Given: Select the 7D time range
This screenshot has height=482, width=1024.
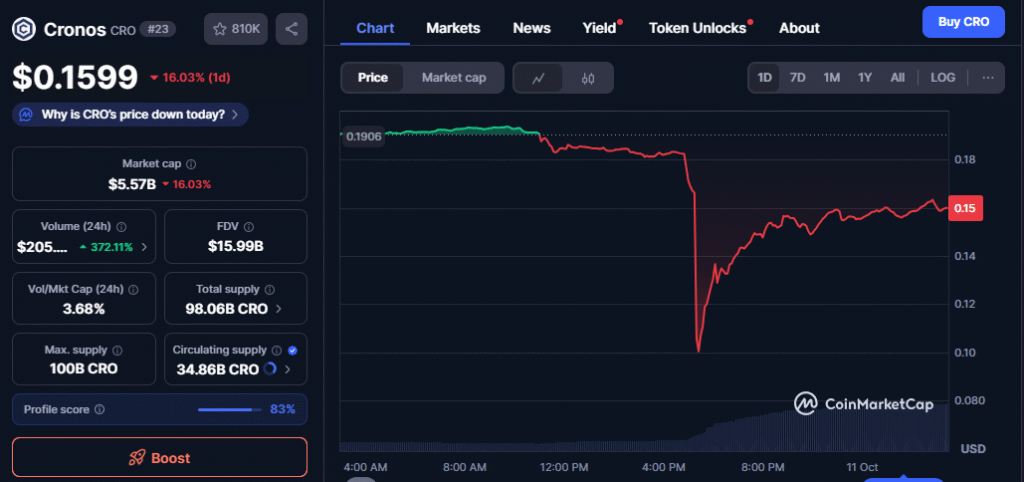Looking at the screenshot, I should coord(797,78).
